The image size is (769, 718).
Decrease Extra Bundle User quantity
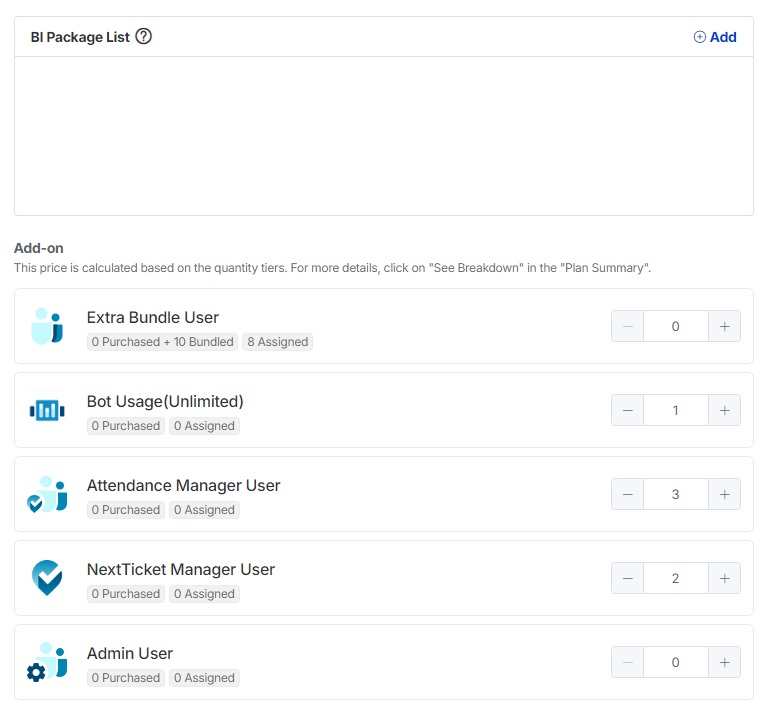click(x=627, y=326)
